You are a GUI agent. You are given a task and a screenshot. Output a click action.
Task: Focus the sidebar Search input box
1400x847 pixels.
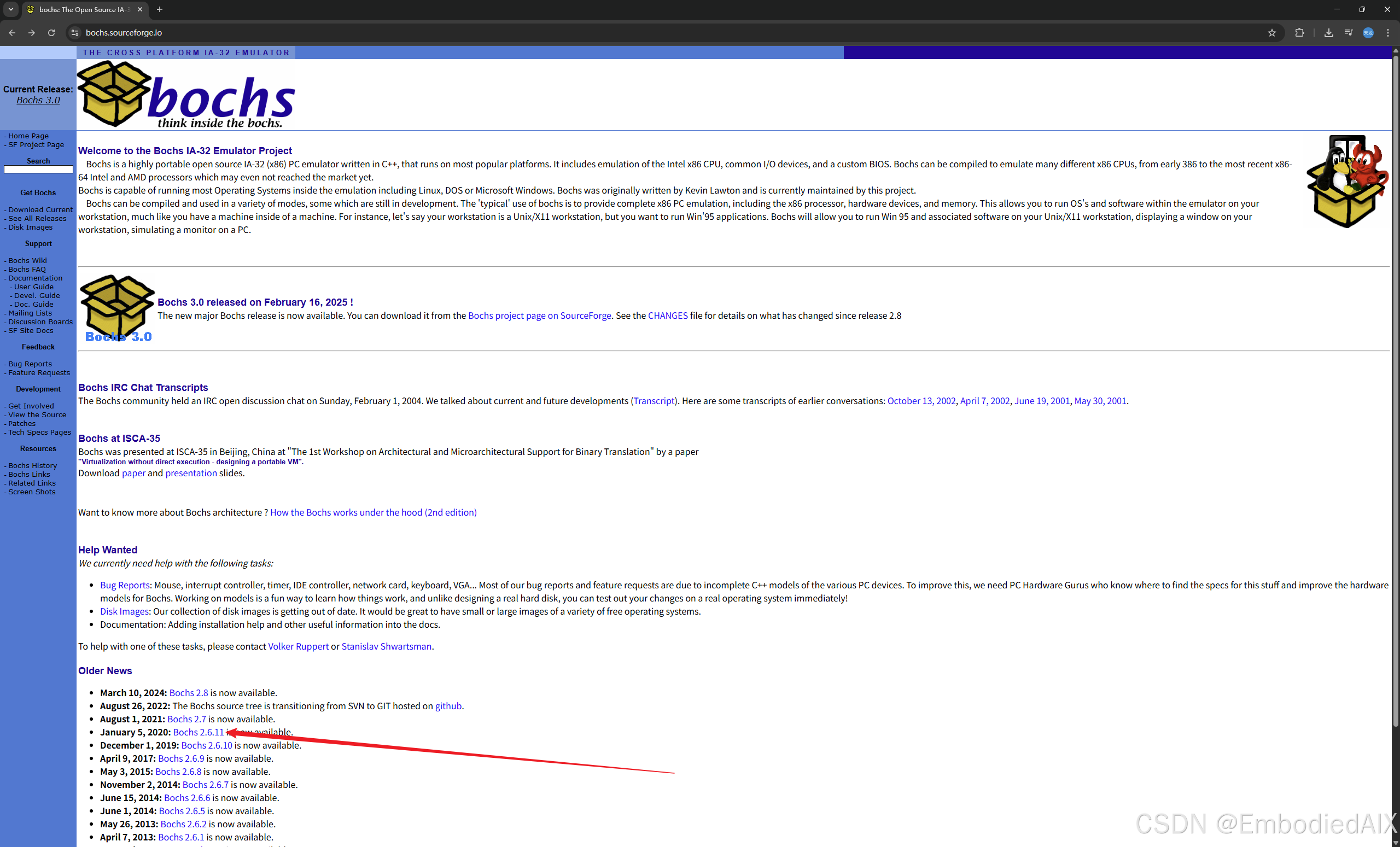(39, 170)
